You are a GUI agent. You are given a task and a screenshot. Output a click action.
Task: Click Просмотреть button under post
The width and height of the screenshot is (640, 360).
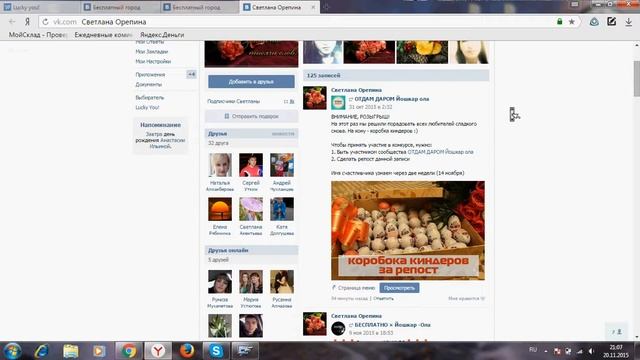[x=399, y=288]
